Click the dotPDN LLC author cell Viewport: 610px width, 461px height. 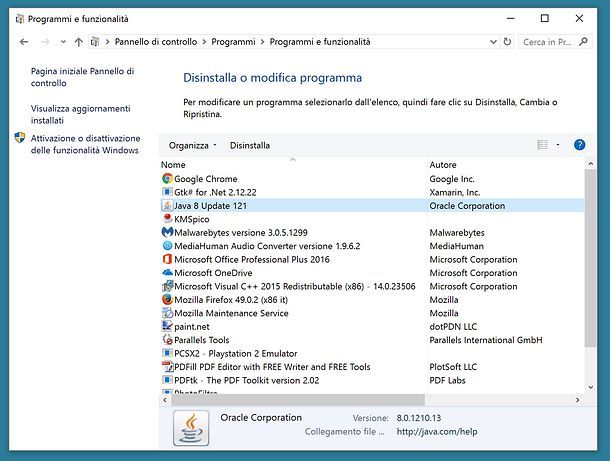pos(453,326)
